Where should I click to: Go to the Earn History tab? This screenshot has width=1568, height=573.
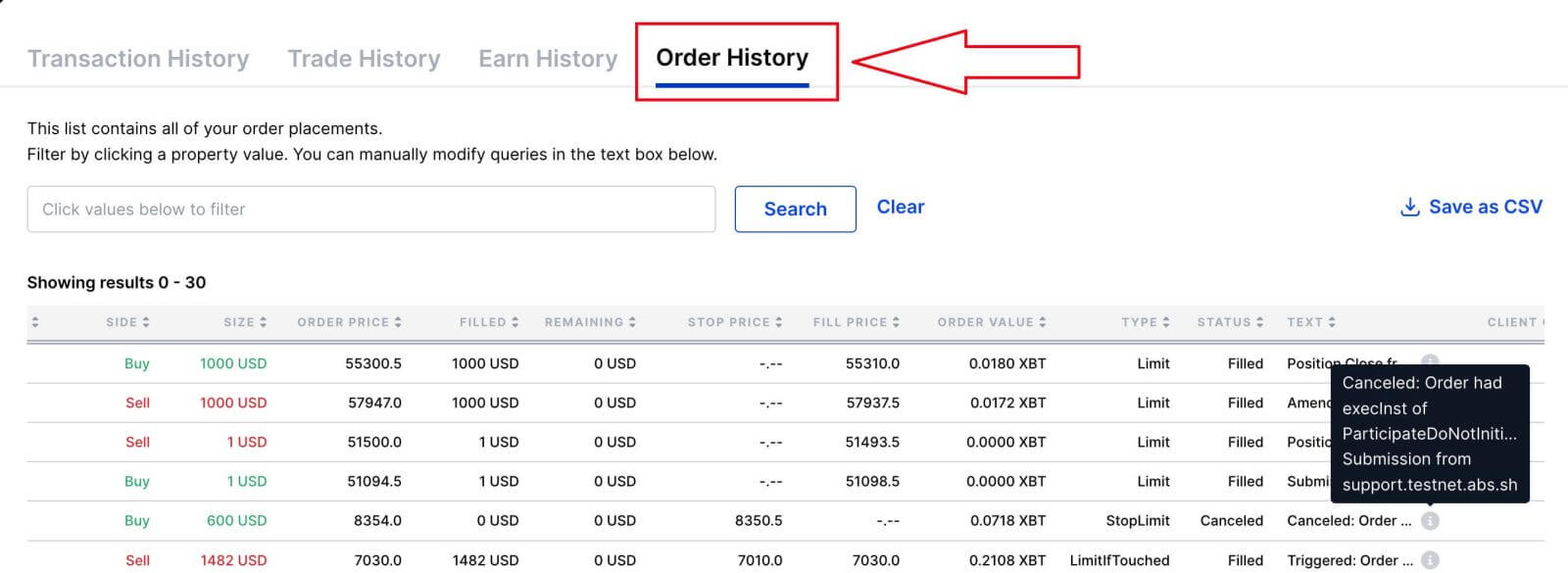(x=548, y=59)
